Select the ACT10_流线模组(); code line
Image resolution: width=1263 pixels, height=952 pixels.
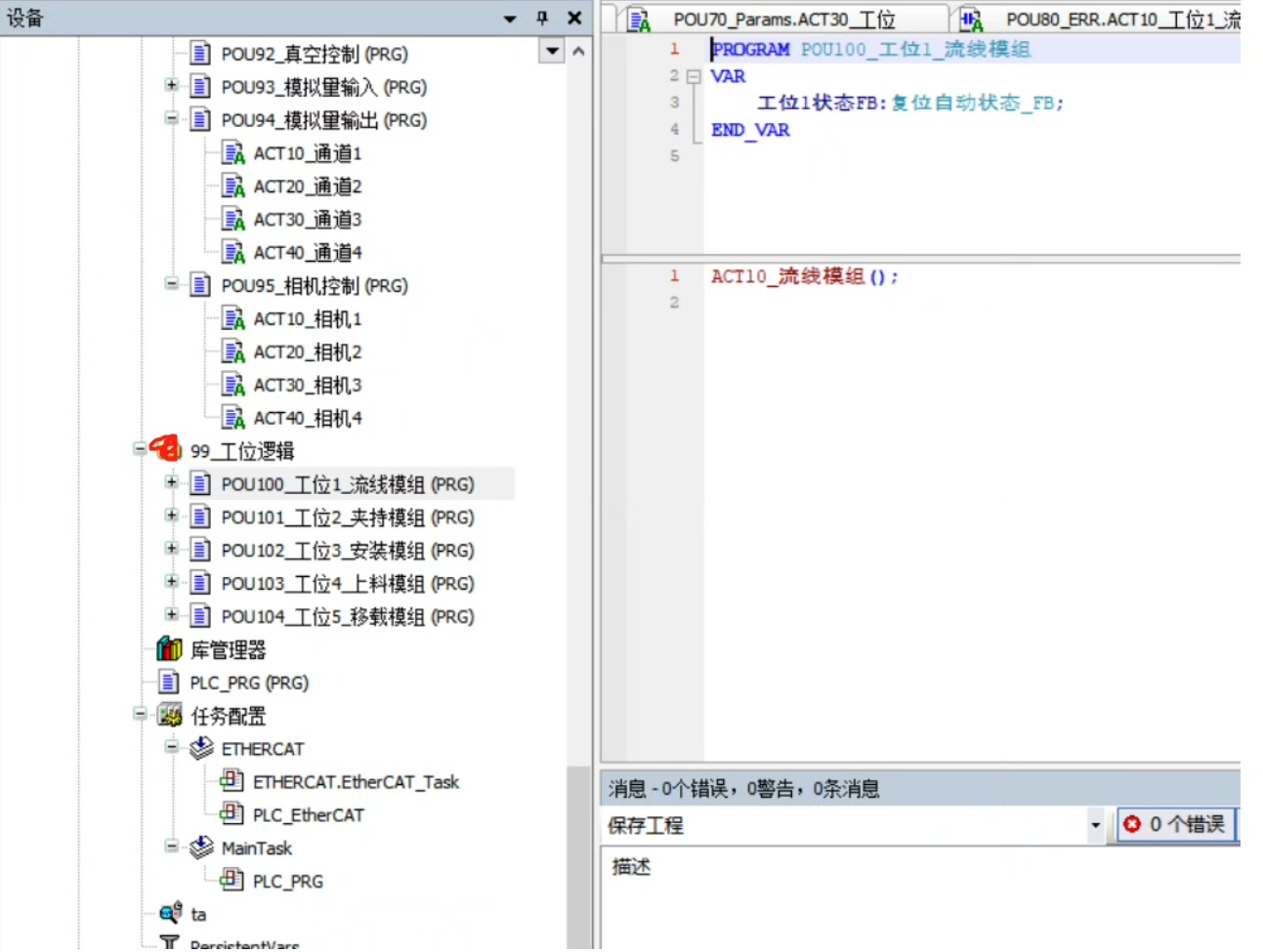804,276
